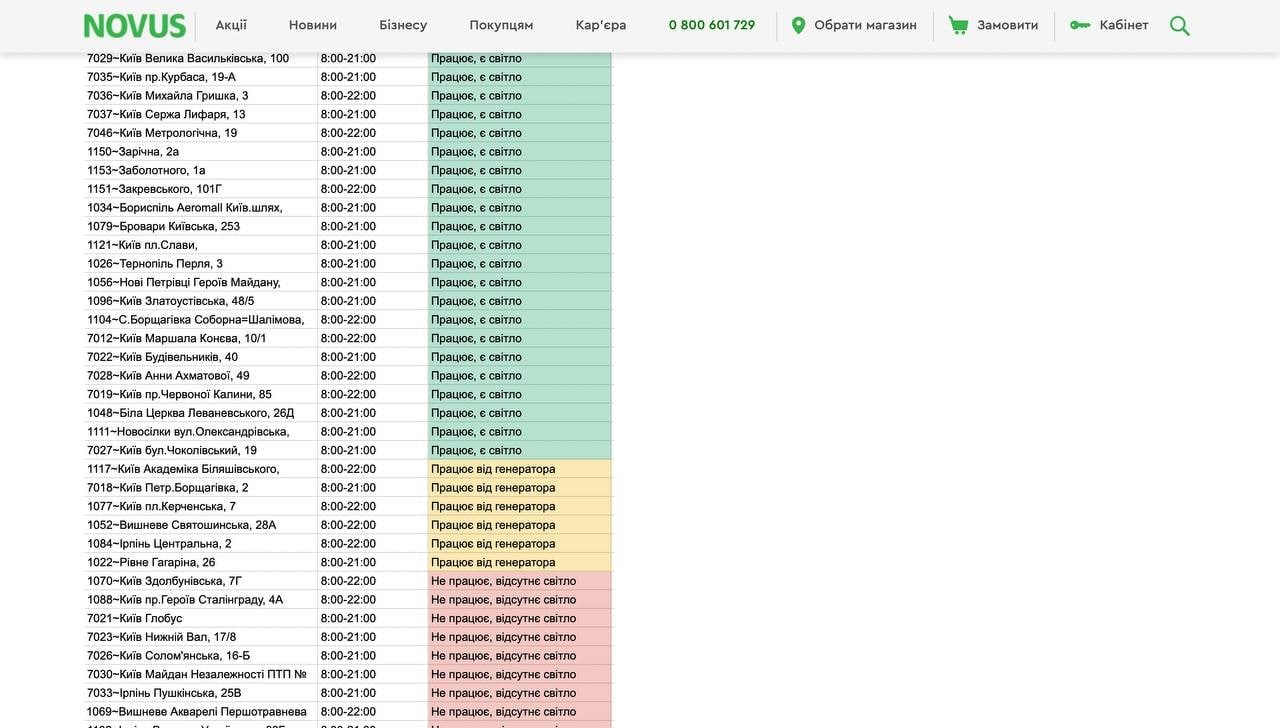
Task: Open the Кар'єра page
Action: coord(601,25)
